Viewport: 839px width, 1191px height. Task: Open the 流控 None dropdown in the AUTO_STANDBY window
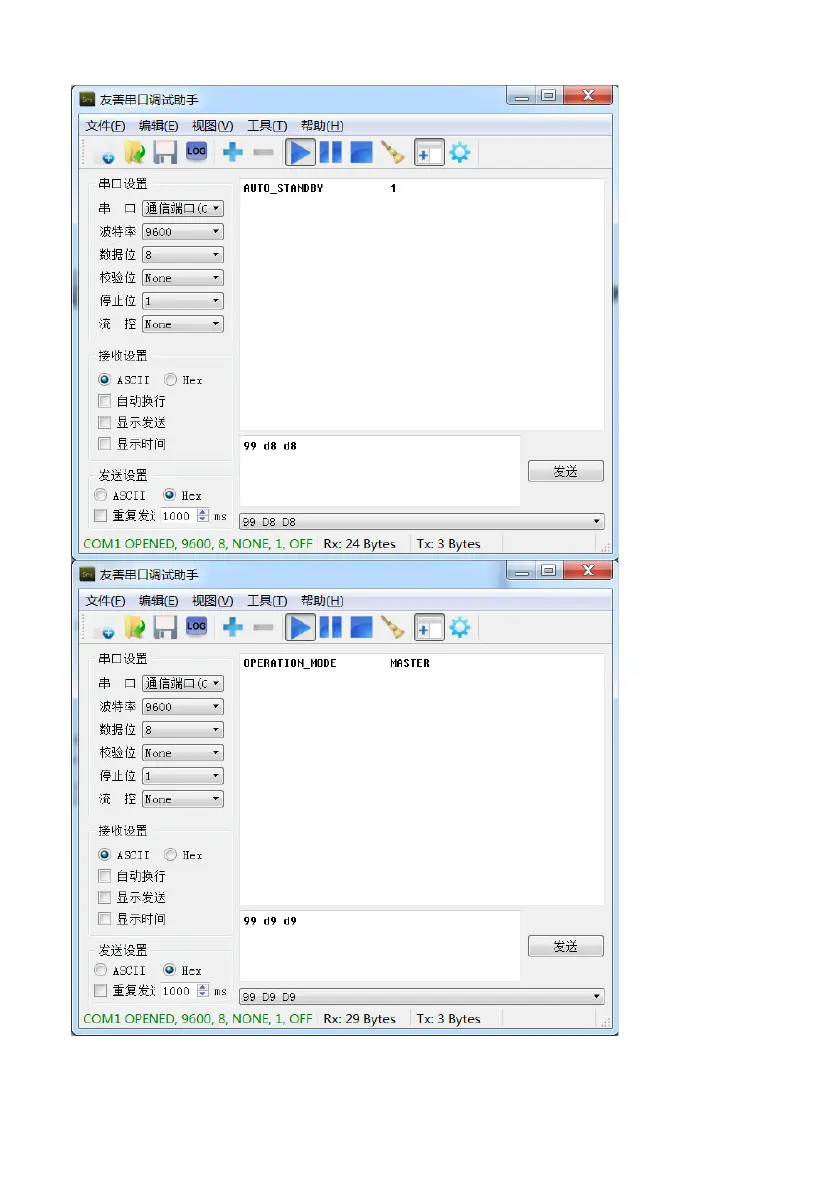tap(183, 324)
